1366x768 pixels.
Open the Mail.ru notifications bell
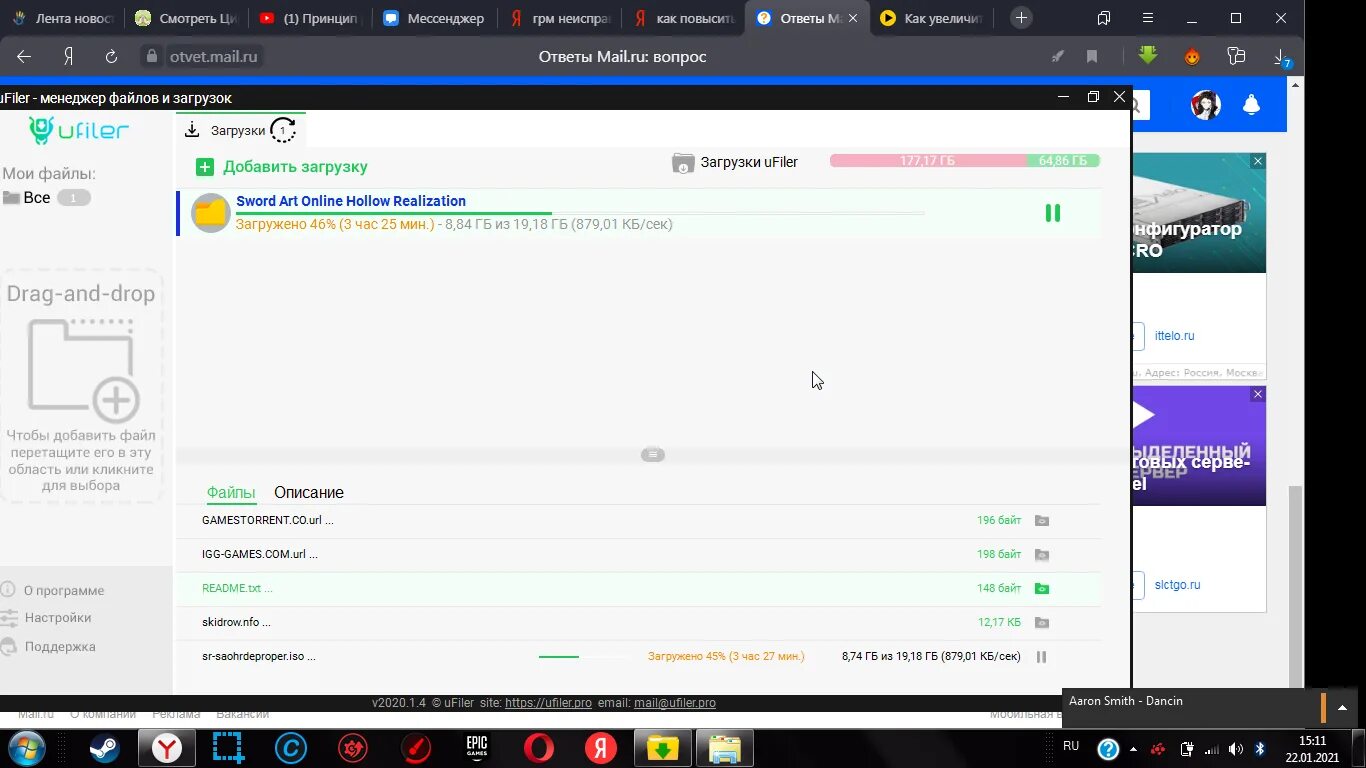(x=1251, y=105)
